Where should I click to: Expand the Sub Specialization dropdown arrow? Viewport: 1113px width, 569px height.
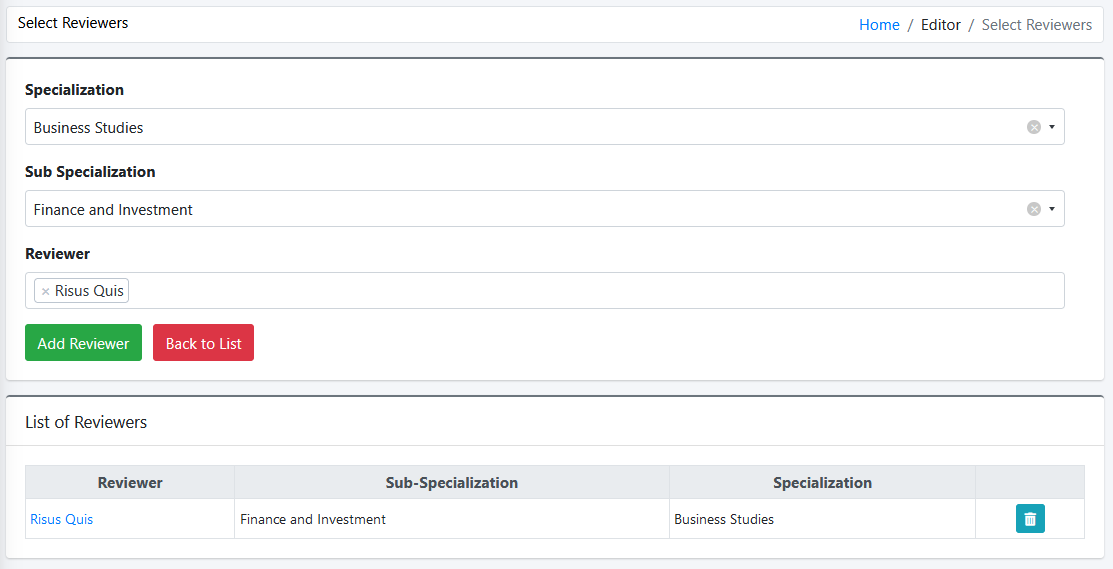pyautogui.click(x=1052, y=209)
